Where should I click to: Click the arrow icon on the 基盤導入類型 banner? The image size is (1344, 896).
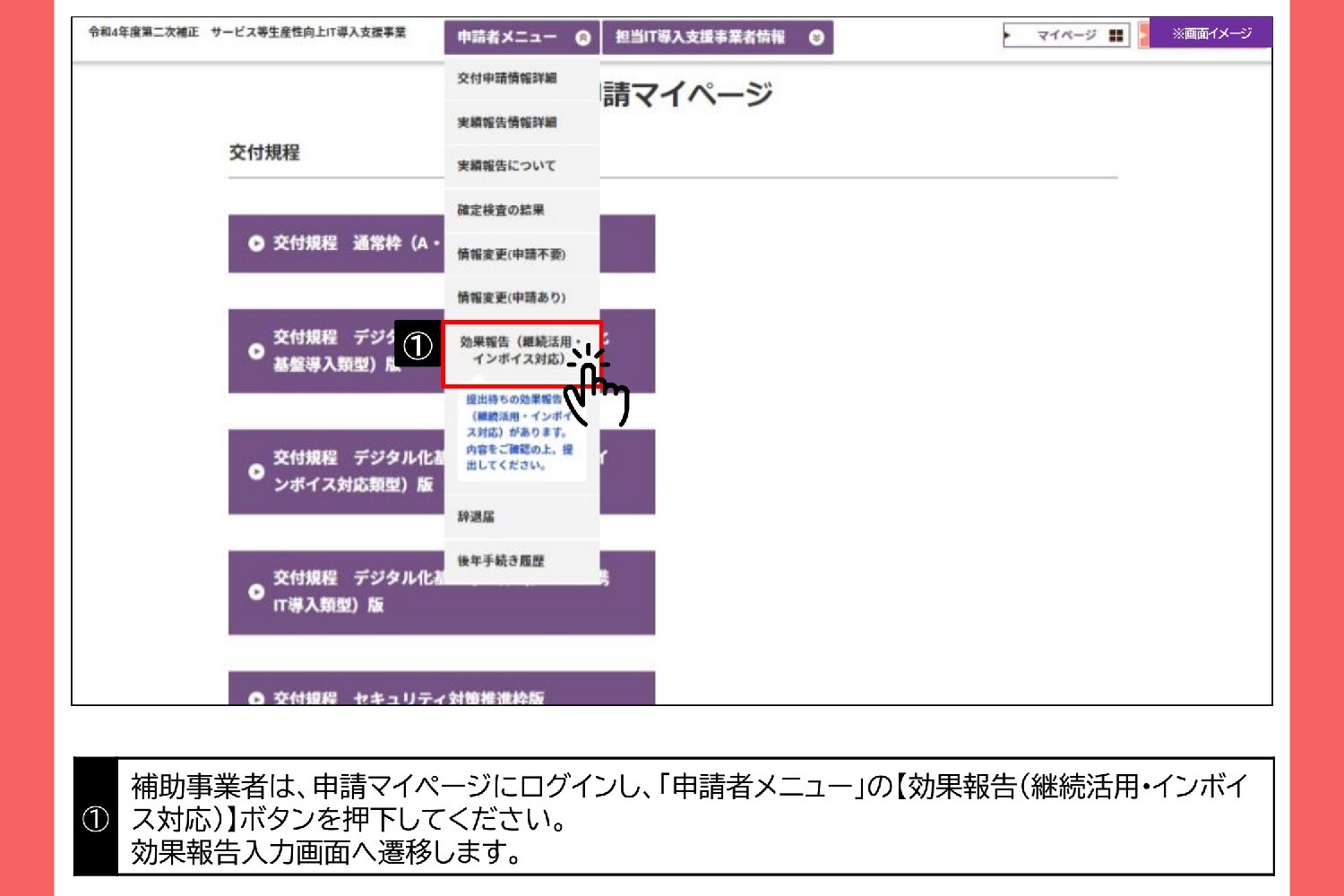point(256,351)
